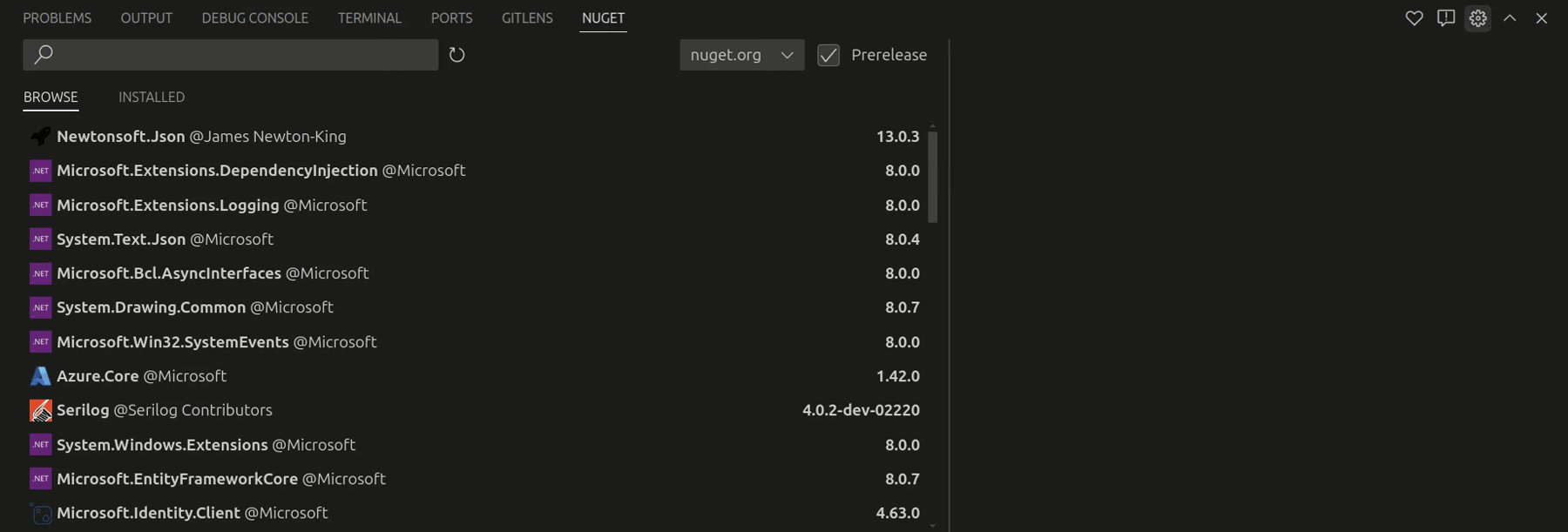This screenshot has height=532, width=1568.
Task: Click the .NET icon of Microsoft.Bcl.AsyncInterfaces
Action: point(40,273)
